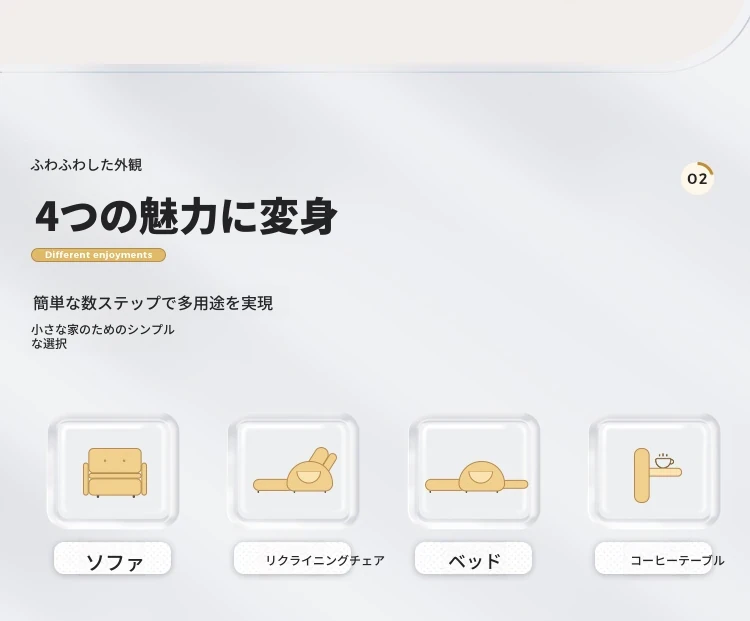Click the domed cushion on the bed icon
This screenshot has height=621, width=750.
481,475
